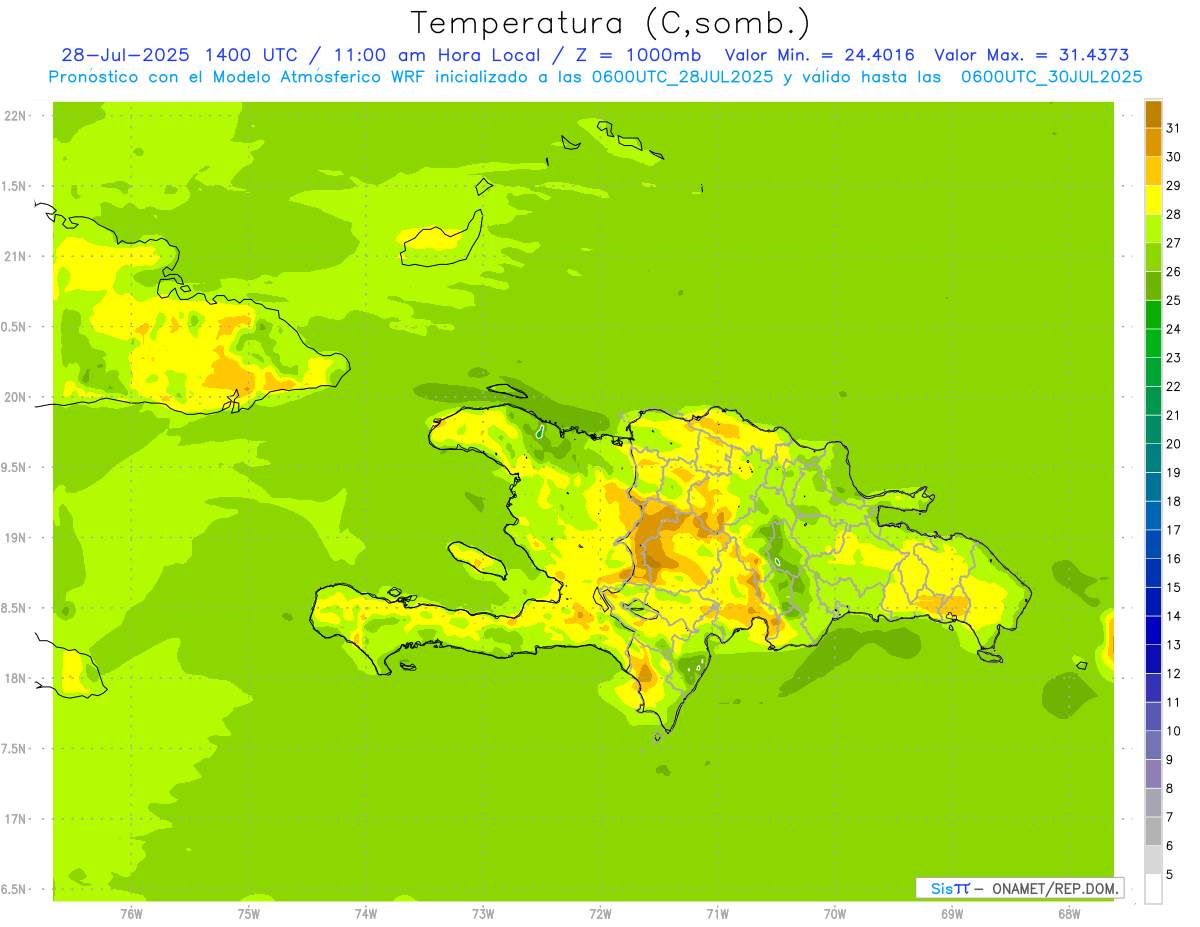The width and height of the screenshot is (1200, 927).
Task: Click the '21N' latitude label
Action: pyautogui.click(x=15, y=256)
